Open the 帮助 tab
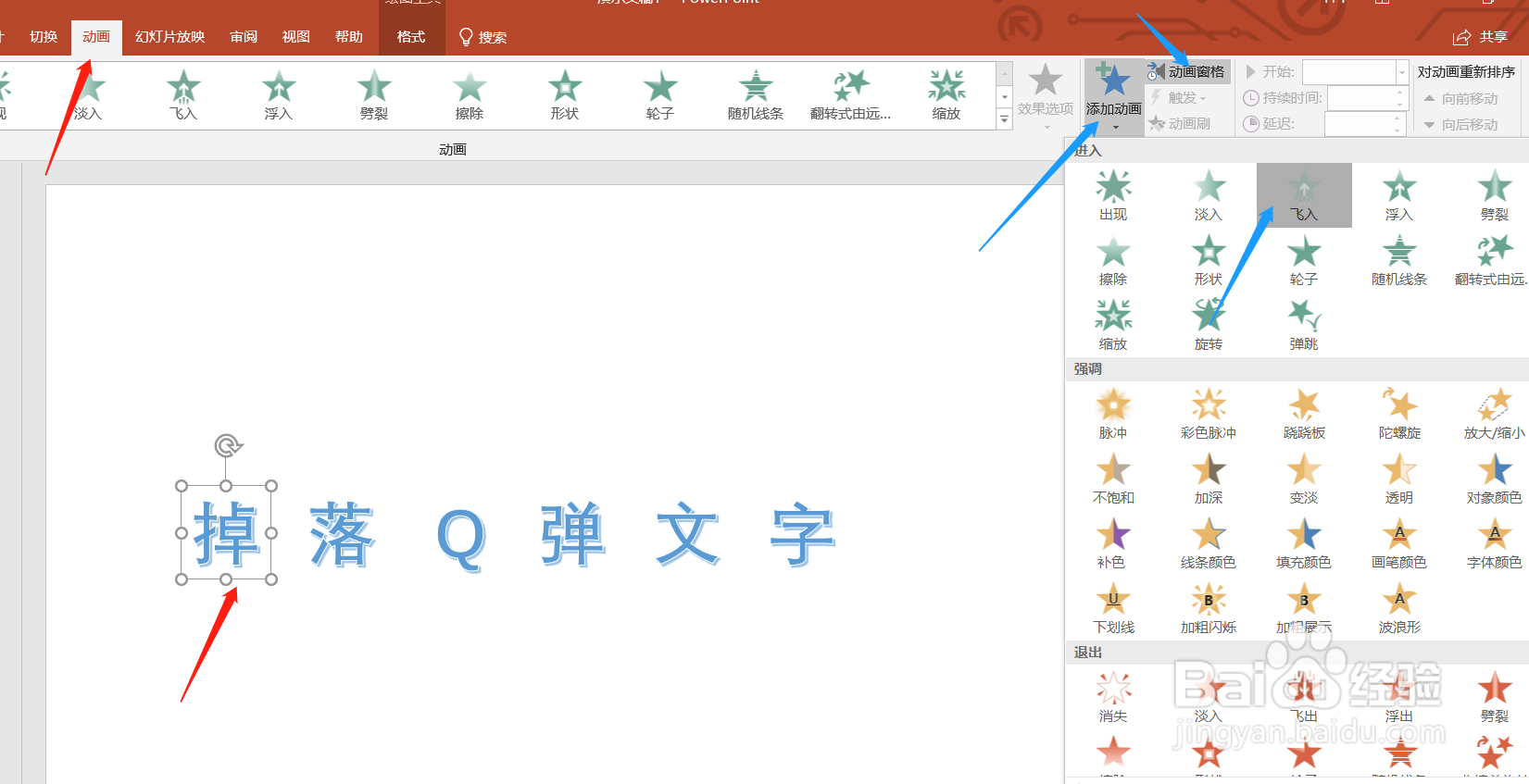This screenshot has width=1529, height=784. coord(349,37)
